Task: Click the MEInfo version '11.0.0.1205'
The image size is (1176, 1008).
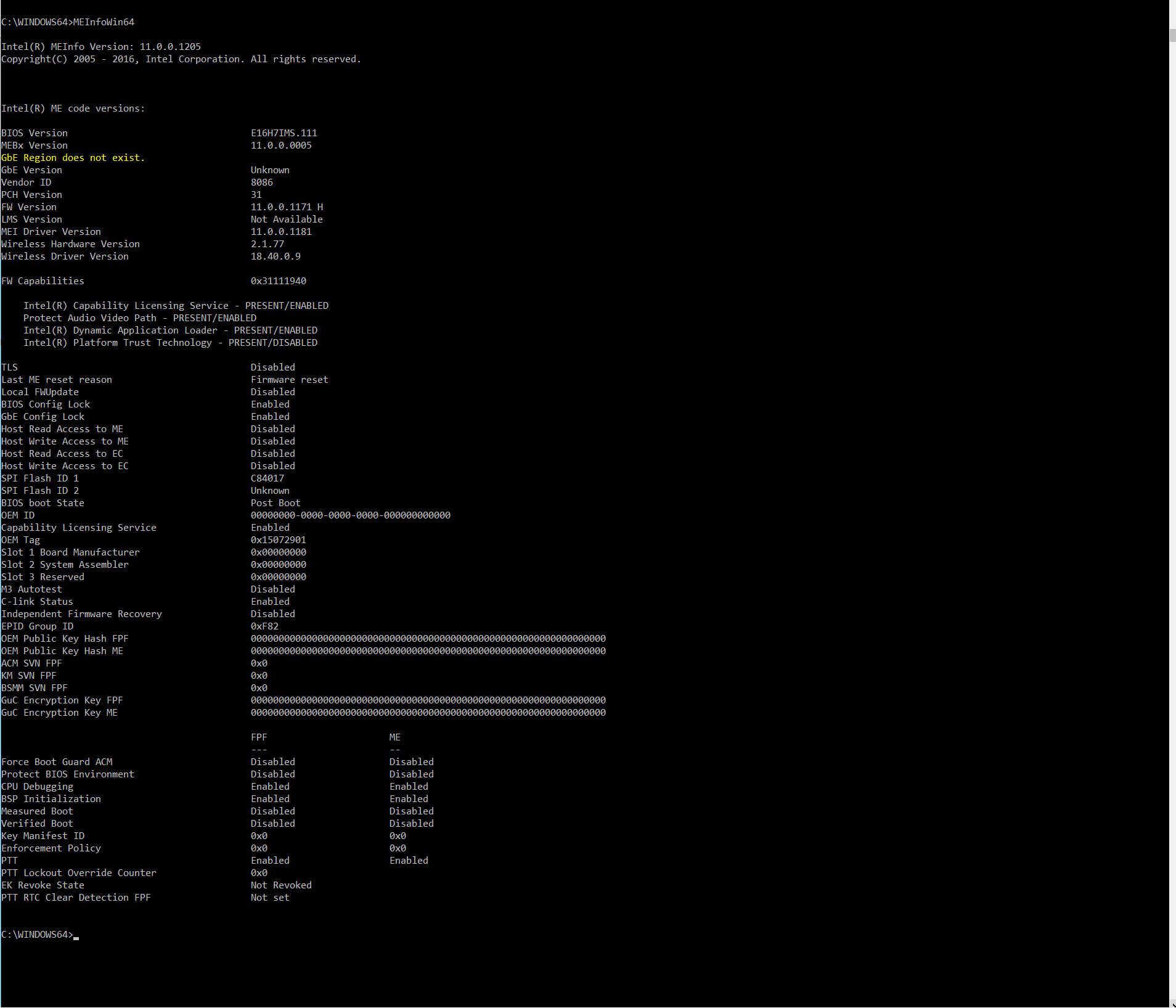Action: click(x=170, y=47)
